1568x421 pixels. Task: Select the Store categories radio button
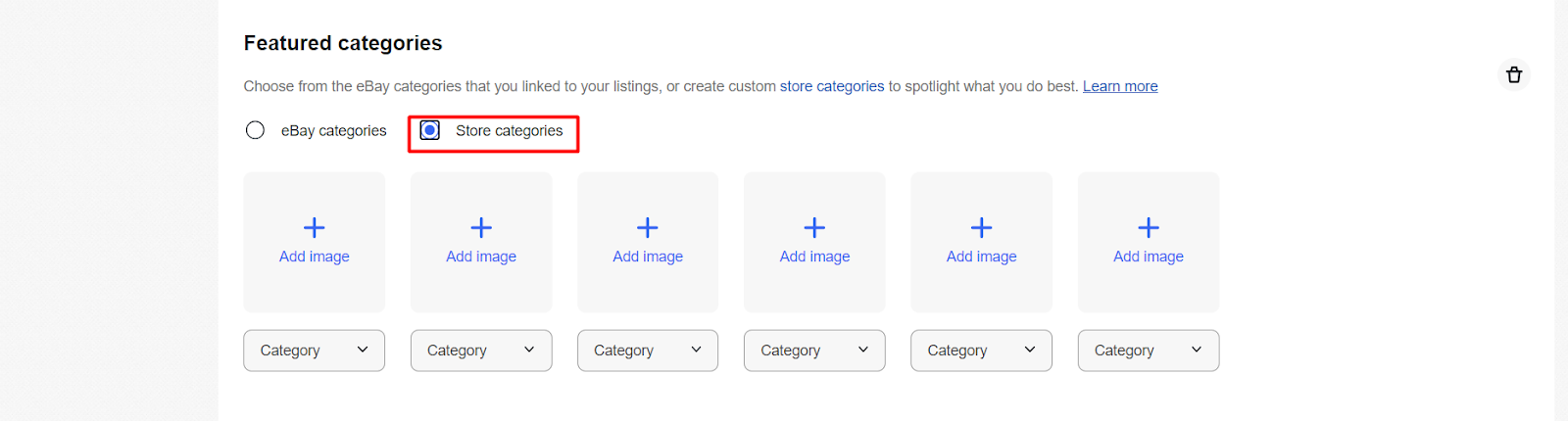(430, 130)
